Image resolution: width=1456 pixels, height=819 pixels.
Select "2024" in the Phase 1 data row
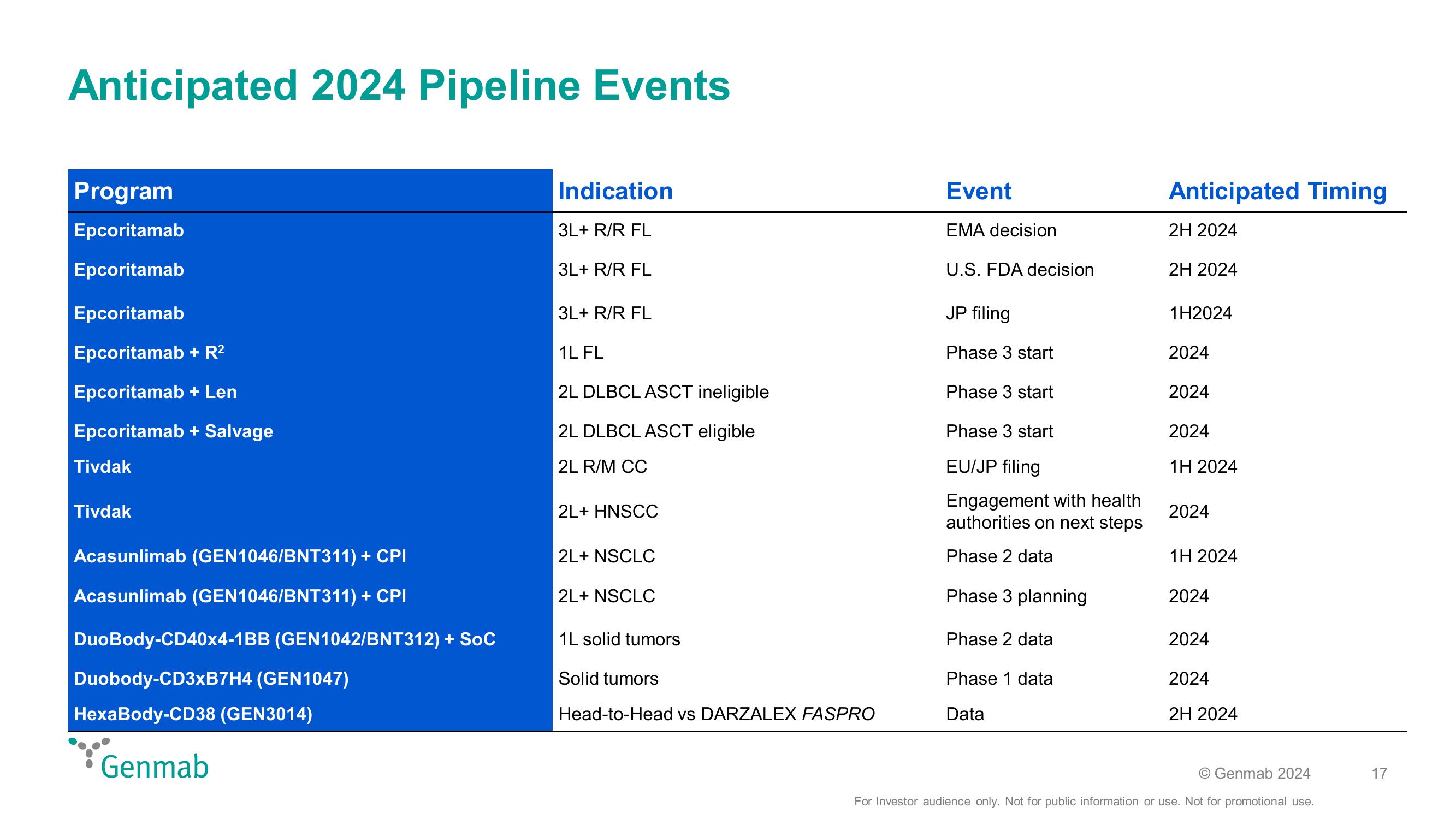click(1188, 679)
